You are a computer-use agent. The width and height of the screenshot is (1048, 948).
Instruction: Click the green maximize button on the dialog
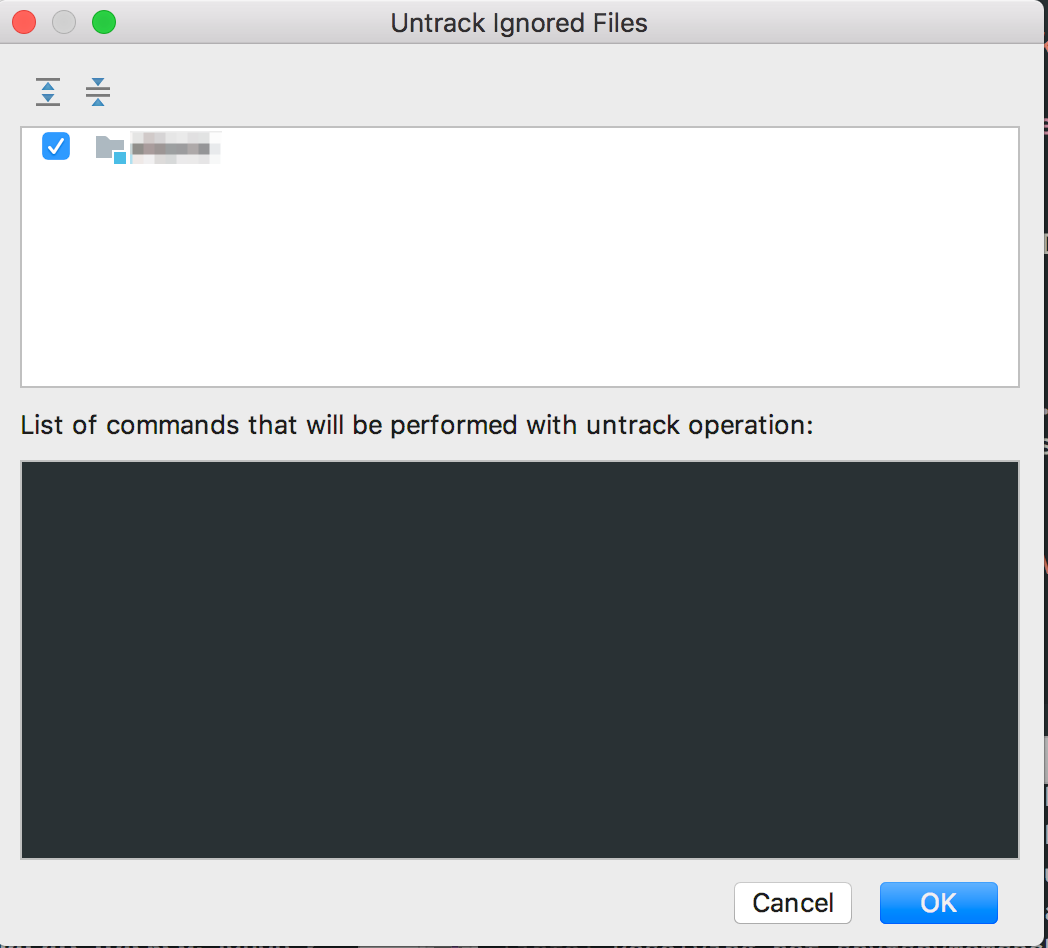pos(104,21)
